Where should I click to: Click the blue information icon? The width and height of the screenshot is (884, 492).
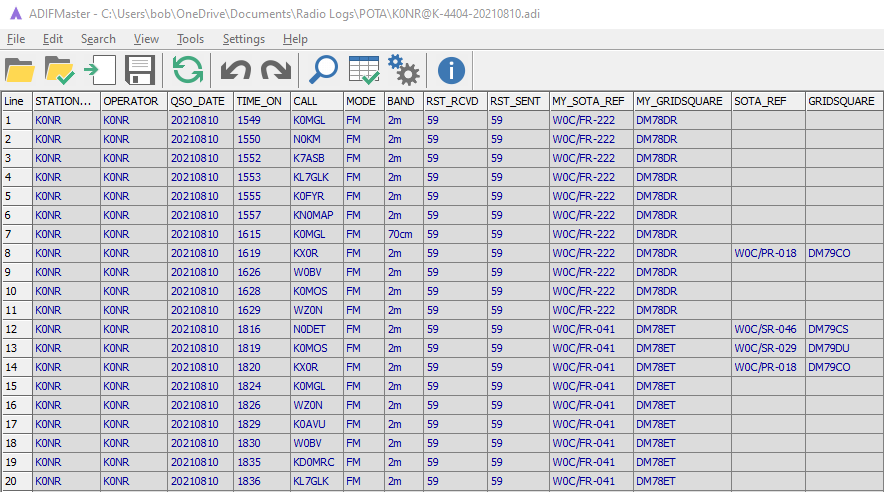tap(452, 70)
